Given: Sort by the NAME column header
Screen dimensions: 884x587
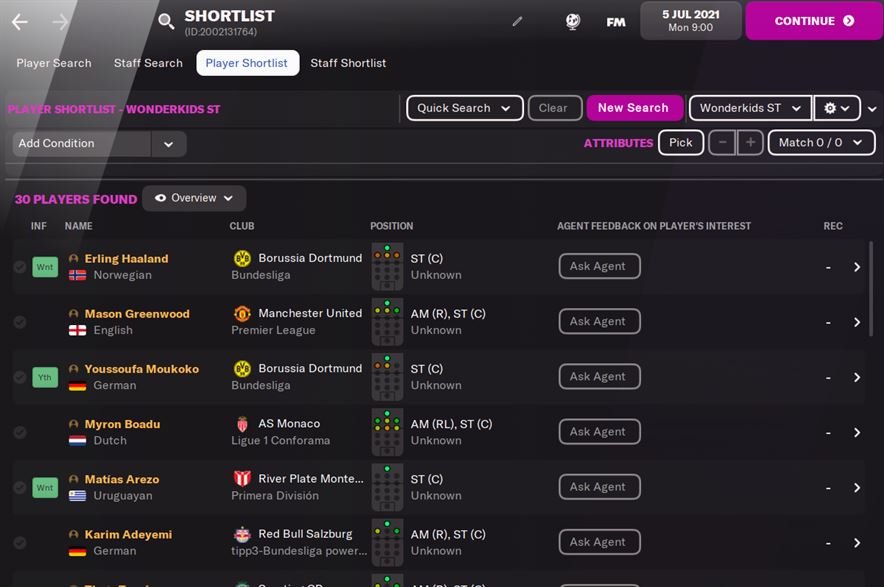Looking at the screenshot, I should [x=78, y=226].
